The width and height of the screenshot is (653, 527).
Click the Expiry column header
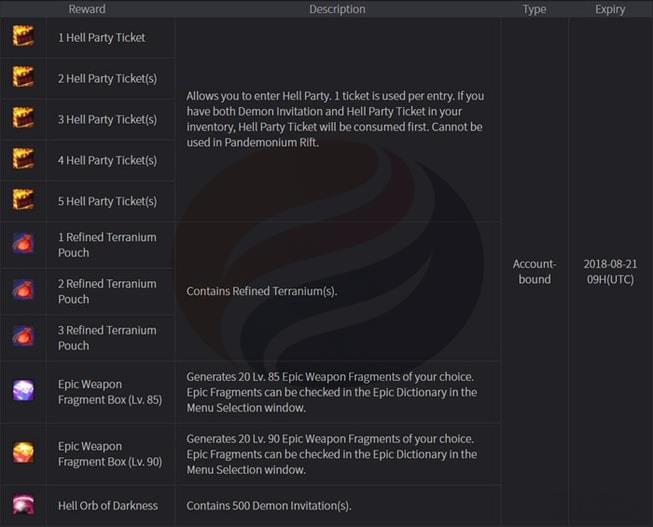pos(610,9)
